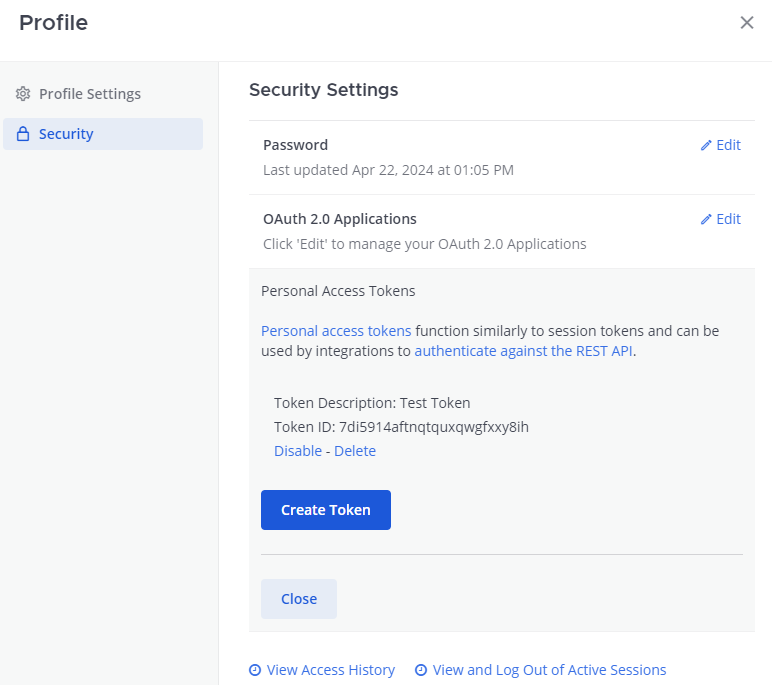Collapse the Personal Access Tokens section header

pos(338,291)
